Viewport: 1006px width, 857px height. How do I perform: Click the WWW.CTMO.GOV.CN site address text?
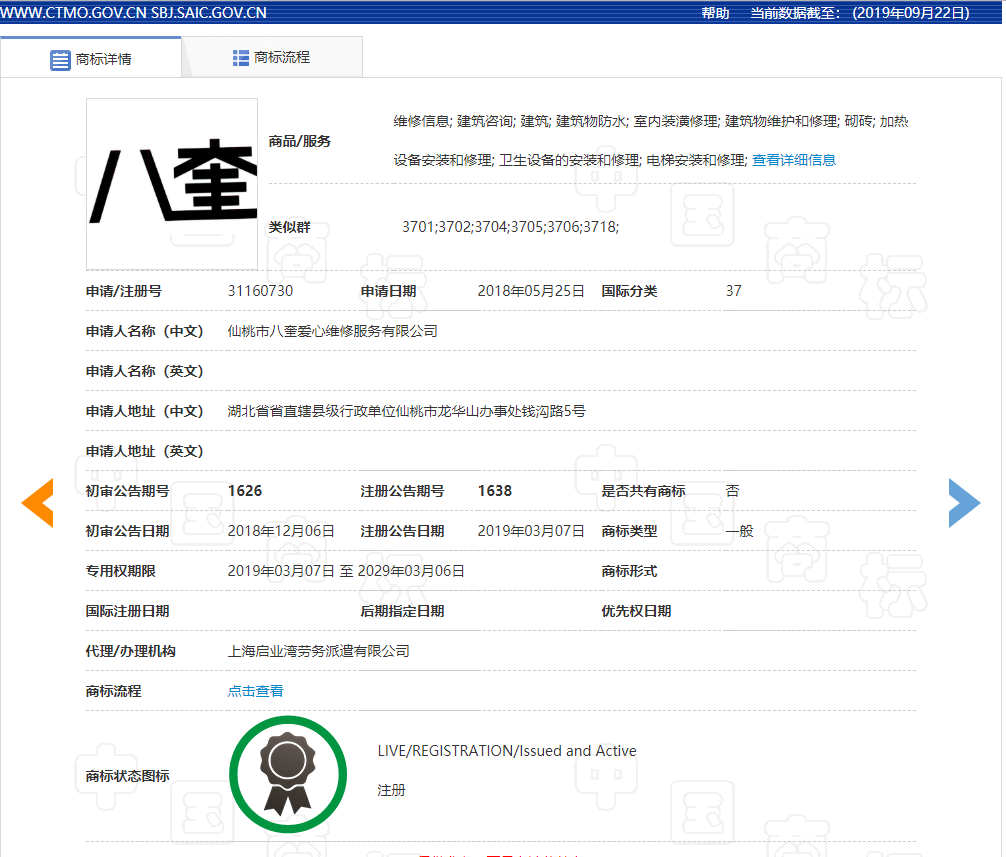[74, 13]
